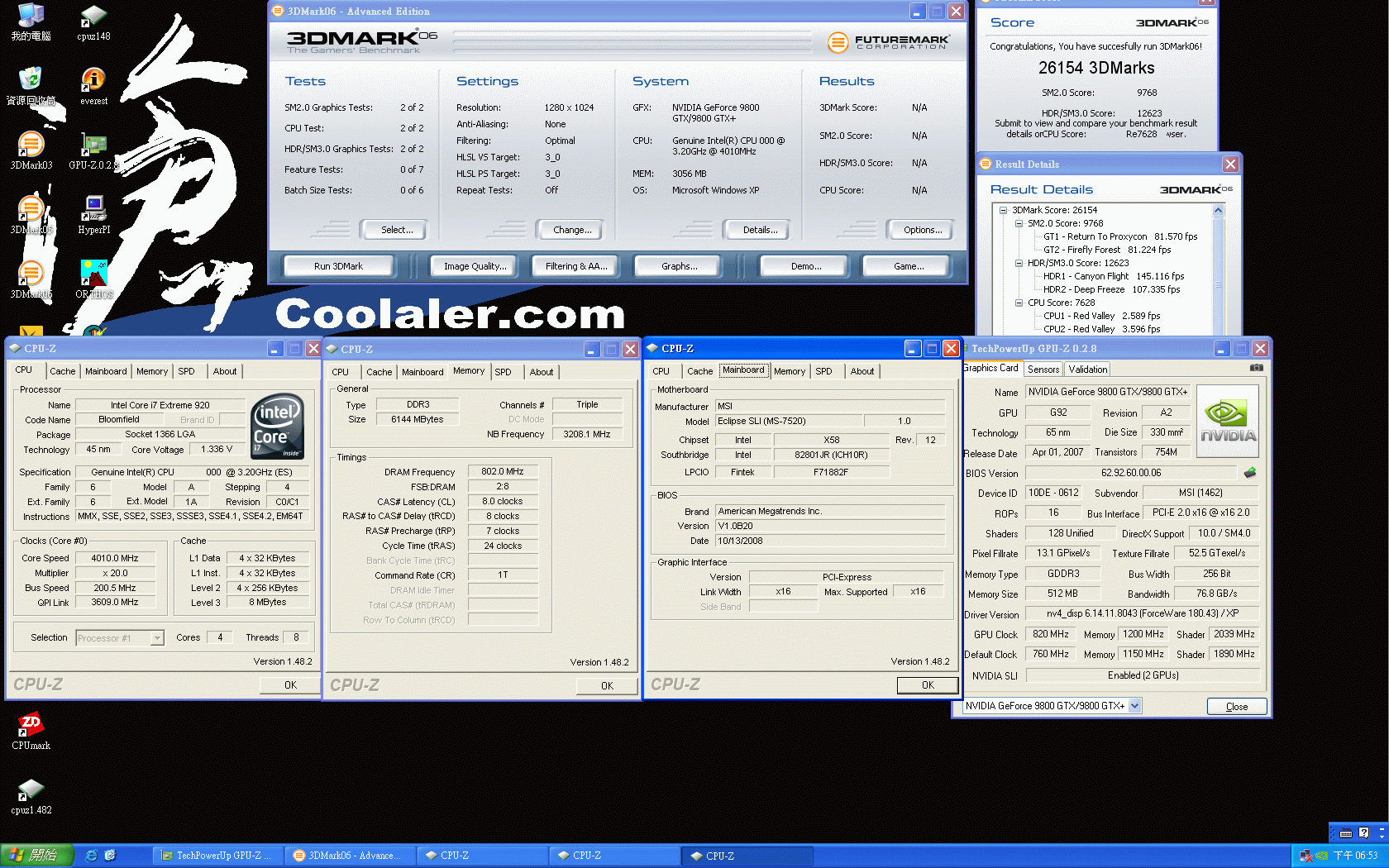Click OK in the Mainboard CPU-Z window
This screenshot has height=868, width=1389.
(x=928, y=685)
